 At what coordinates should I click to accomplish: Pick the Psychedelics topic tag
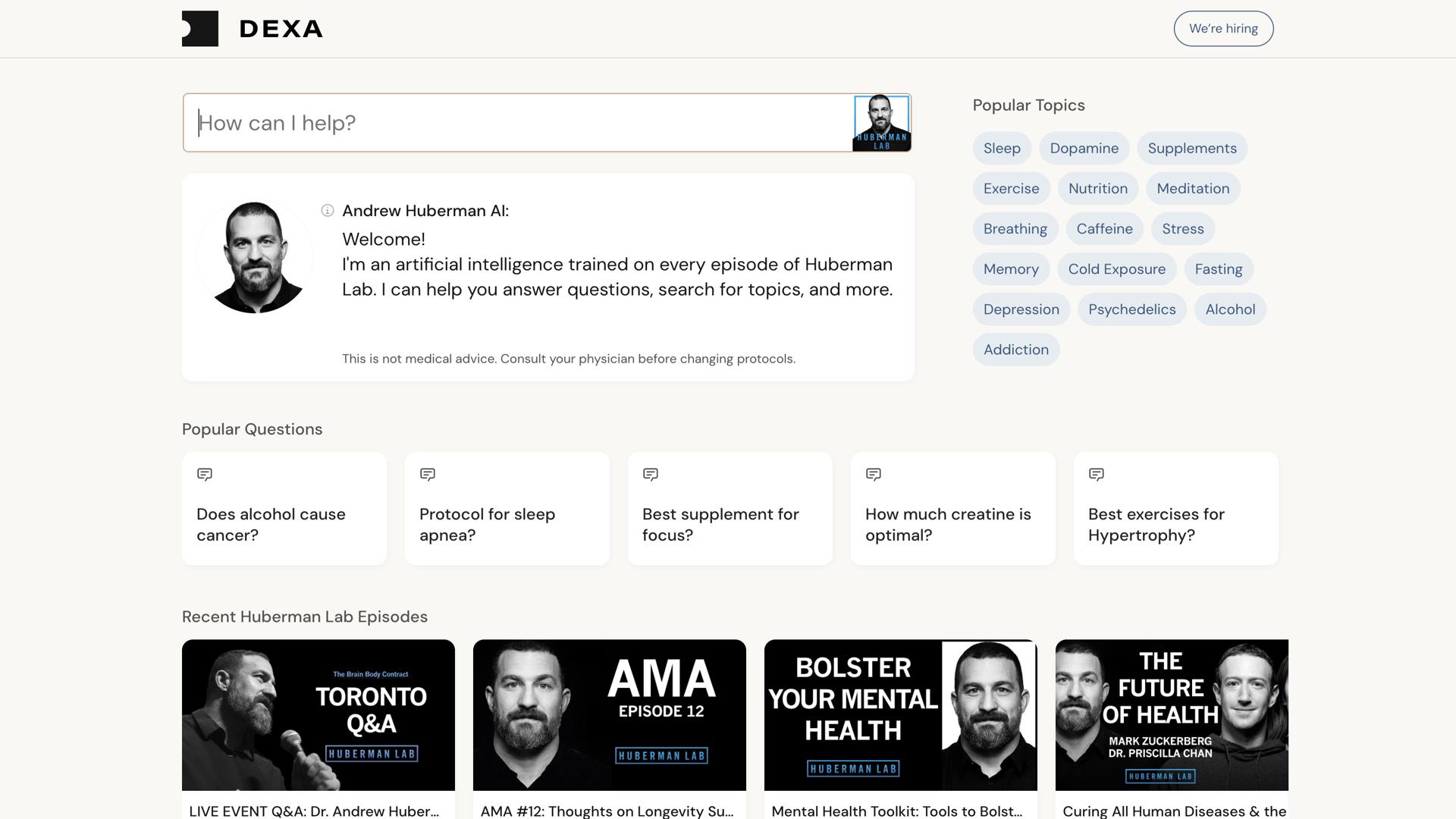[x=1131, y=309]
